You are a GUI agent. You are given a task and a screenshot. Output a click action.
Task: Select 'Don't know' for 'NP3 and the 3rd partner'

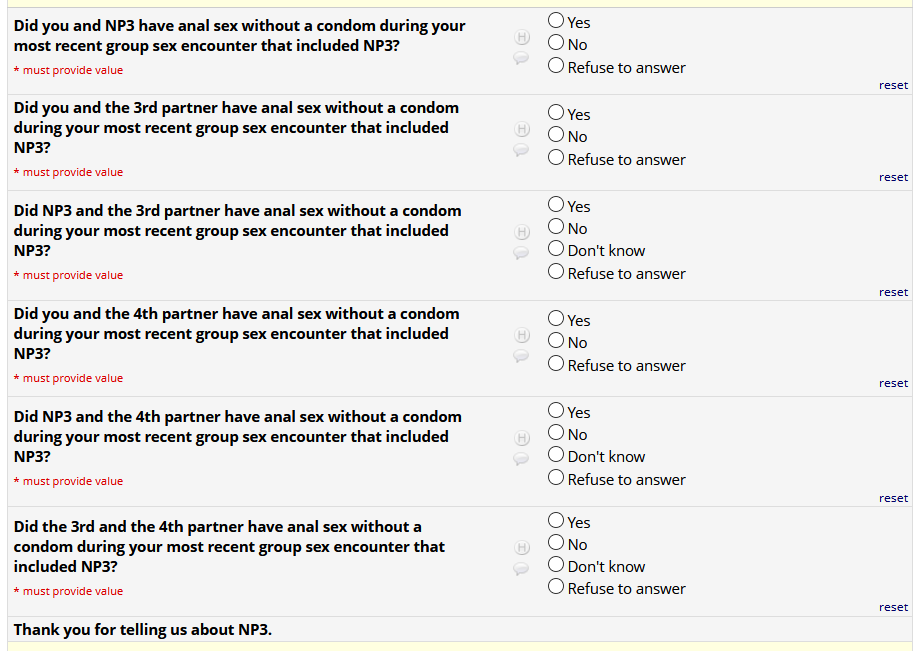(556, 249)
